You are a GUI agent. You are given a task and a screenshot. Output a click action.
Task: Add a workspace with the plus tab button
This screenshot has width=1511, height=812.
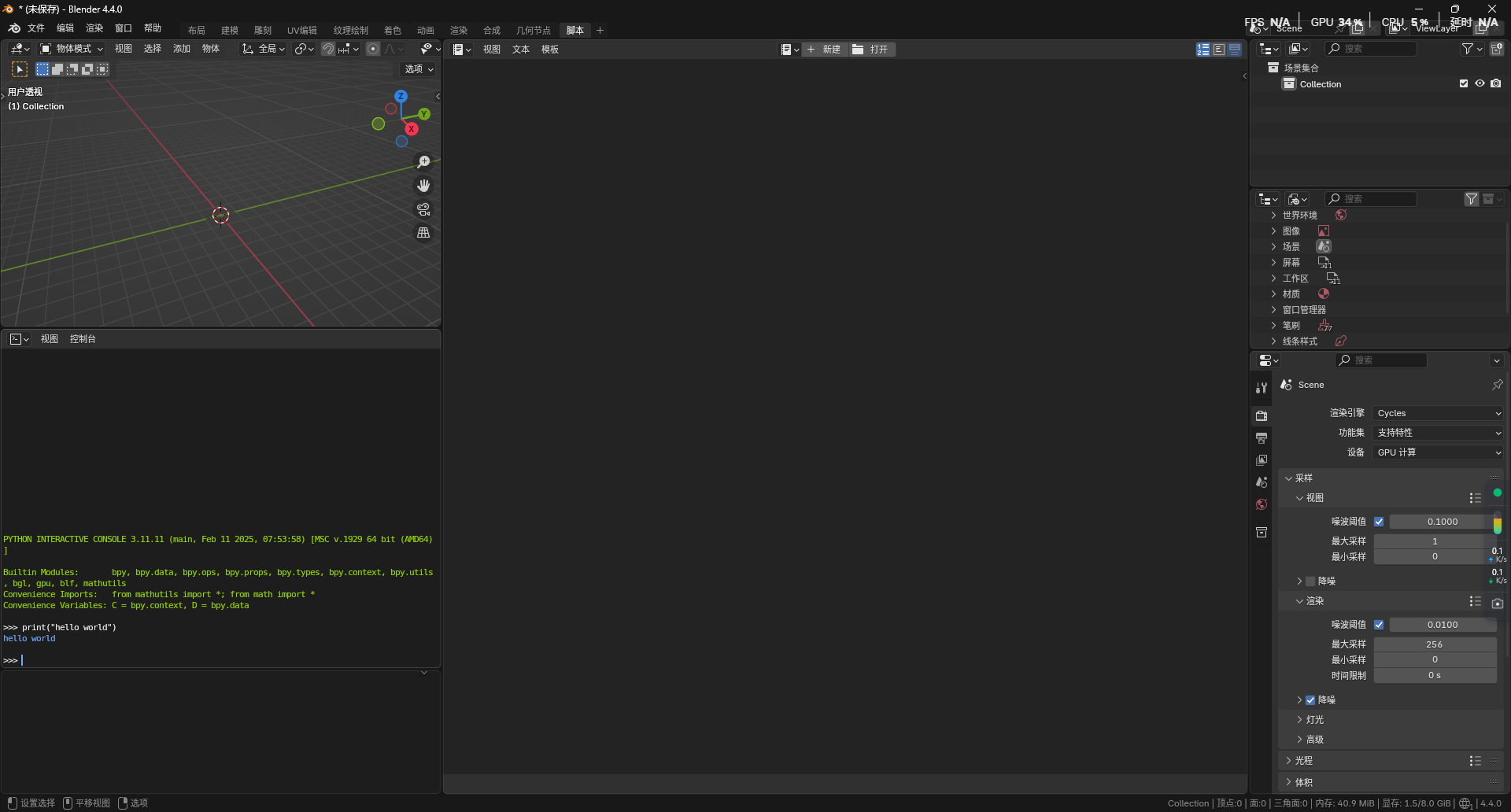[600, 31]
